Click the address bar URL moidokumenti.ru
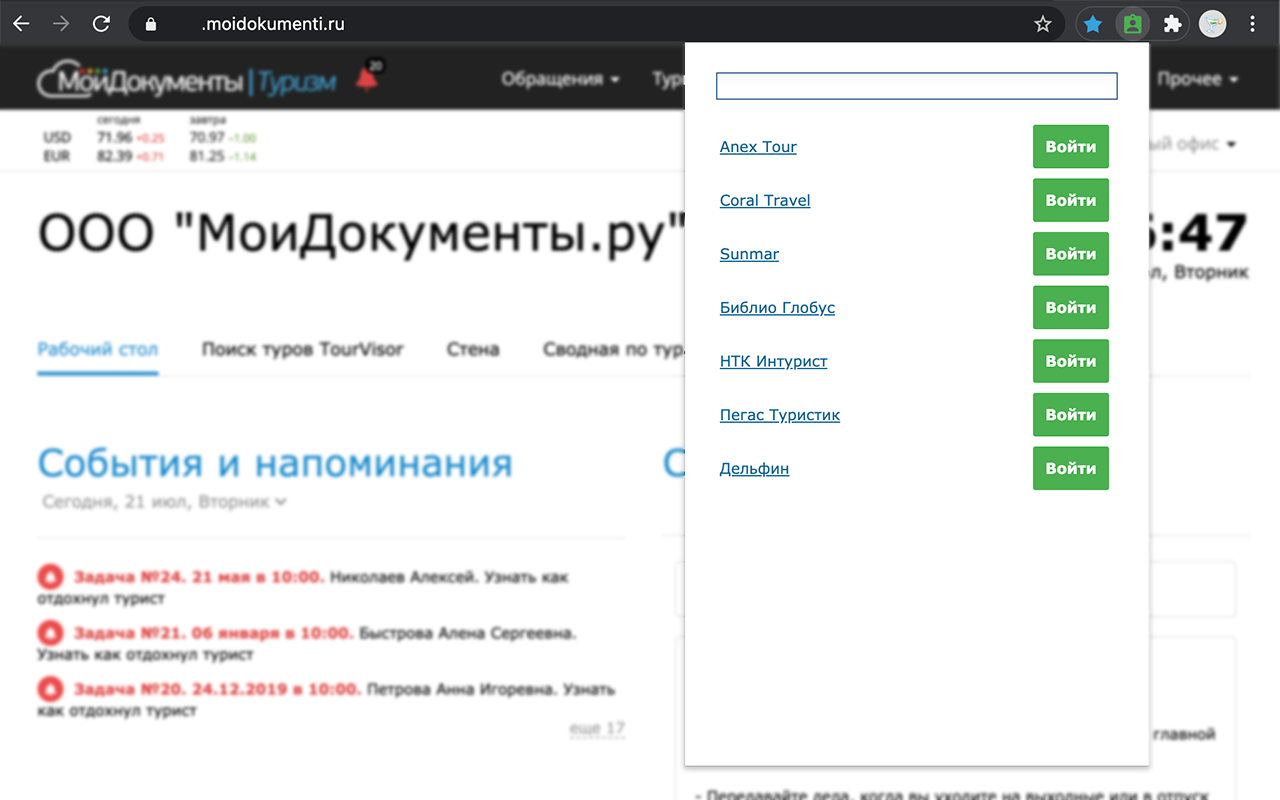 273,24
